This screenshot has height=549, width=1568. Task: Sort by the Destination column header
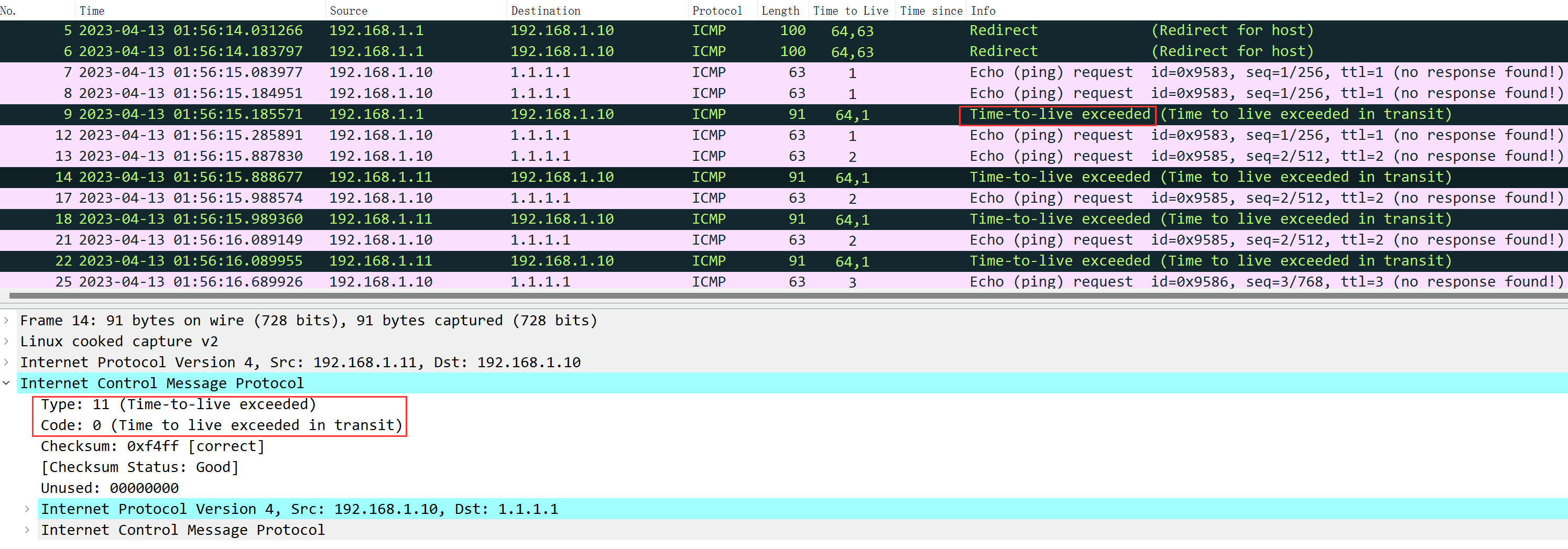point(597,10)
